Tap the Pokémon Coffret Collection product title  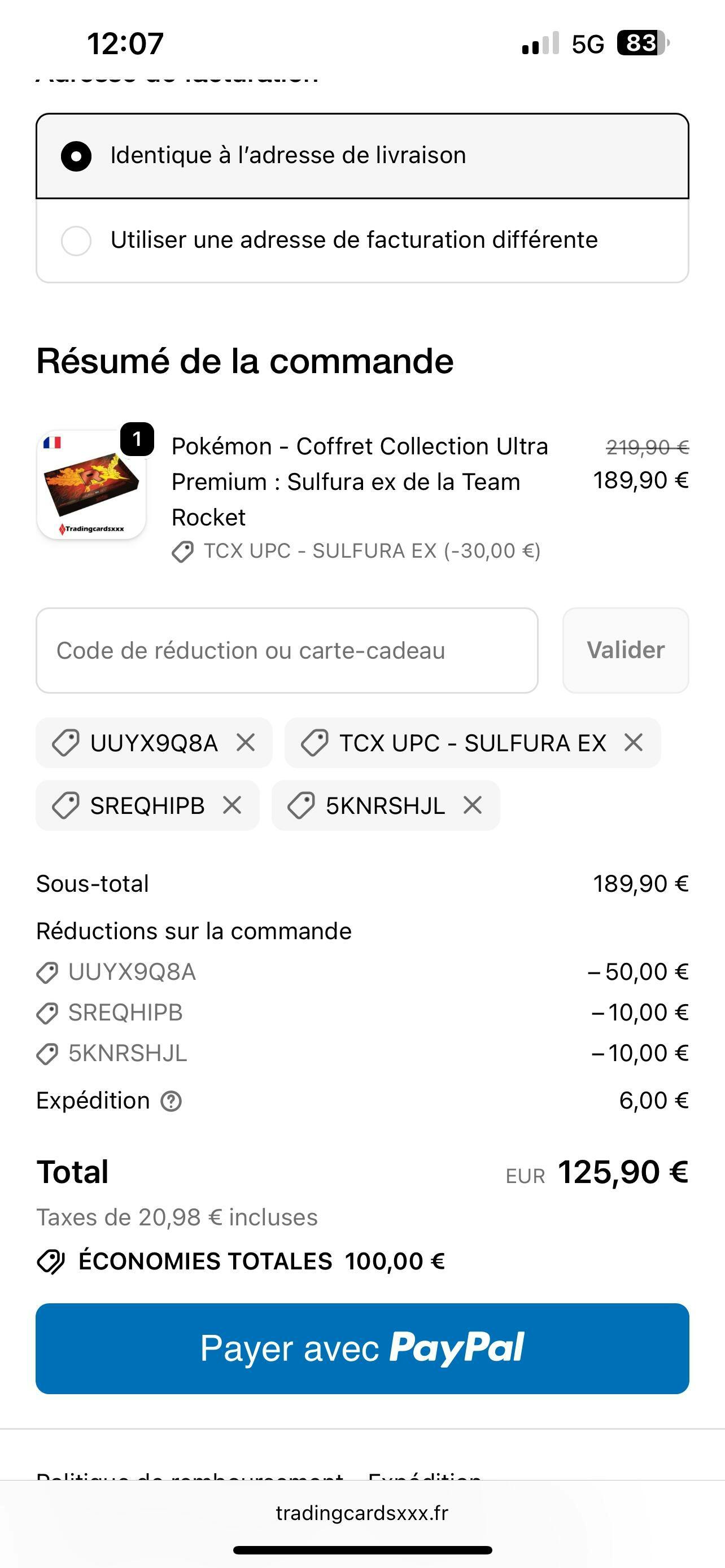click(359, 481)
